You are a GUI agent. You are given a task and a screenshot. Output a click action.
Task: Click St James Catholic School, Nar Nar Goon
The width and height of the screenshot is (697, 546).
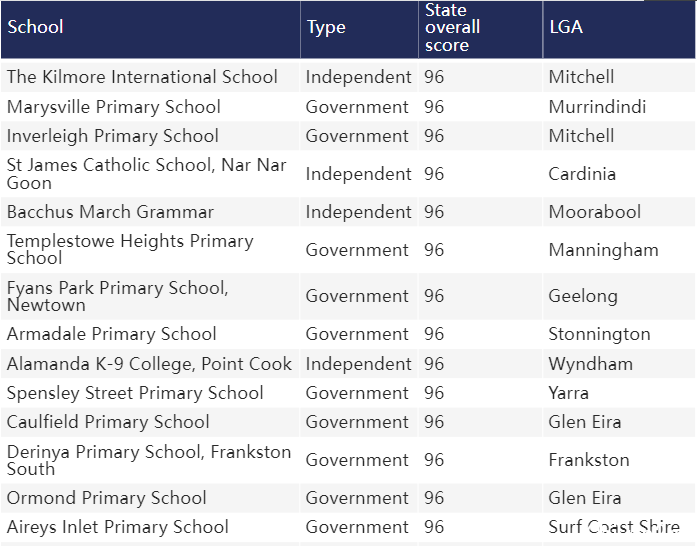(147, 174)
